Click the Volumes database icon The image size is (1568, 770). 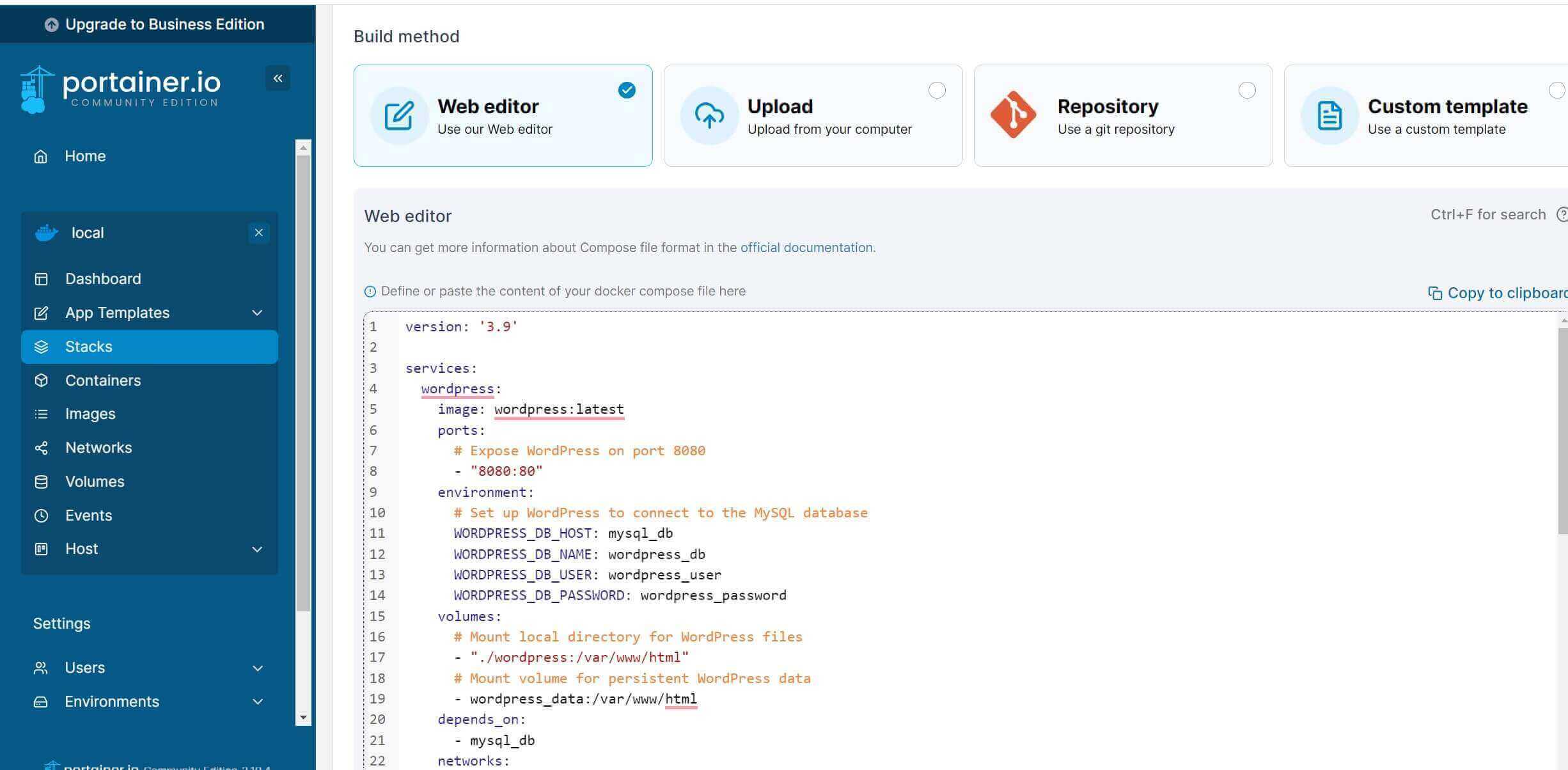point(41,482)
